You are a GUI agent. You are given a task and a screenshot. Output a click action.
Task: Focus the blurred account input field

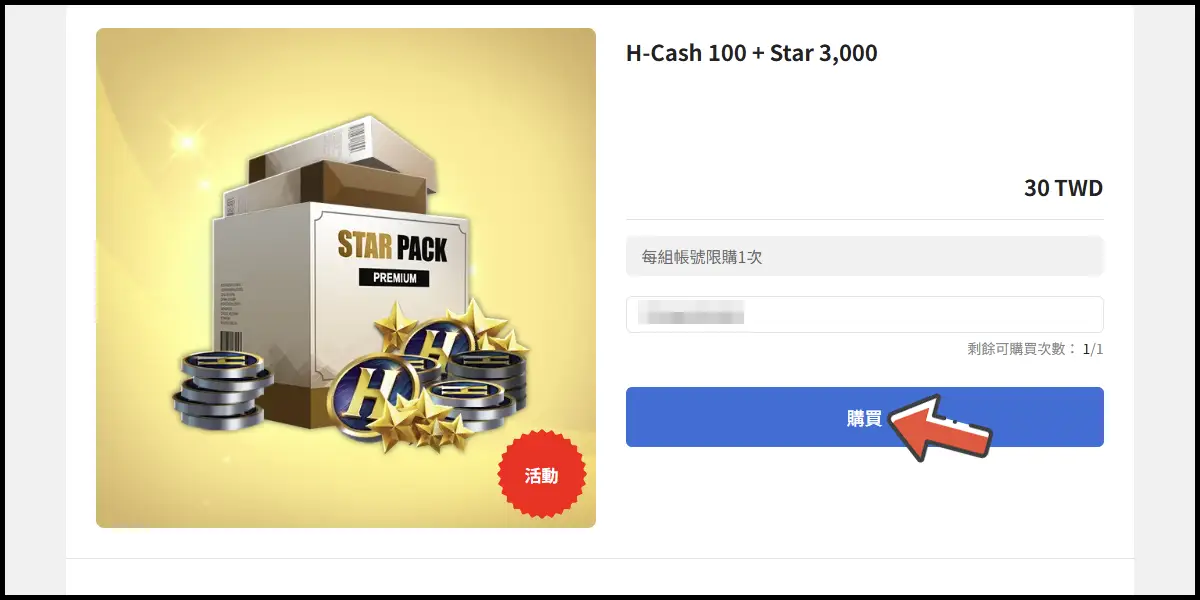(864, 314)
